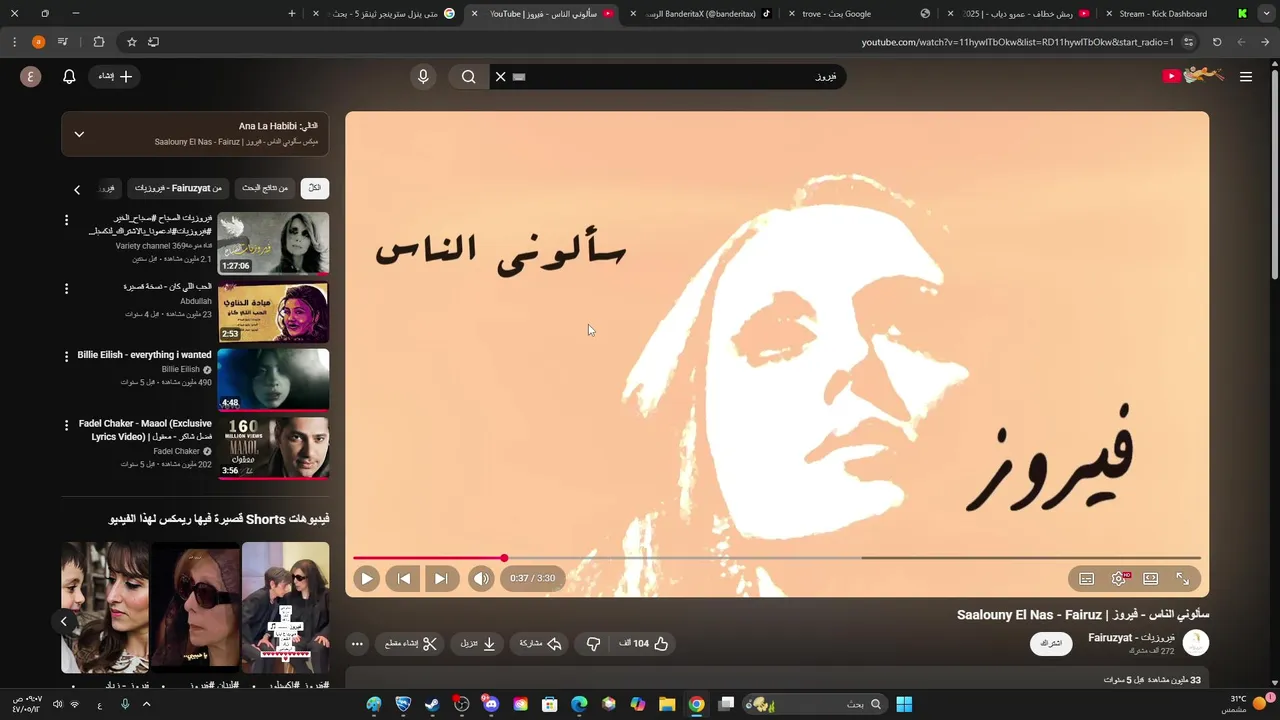Viewport: 1280px width, 720px height.
Task: Mute the video volume speaker icon
Action: 481,578
